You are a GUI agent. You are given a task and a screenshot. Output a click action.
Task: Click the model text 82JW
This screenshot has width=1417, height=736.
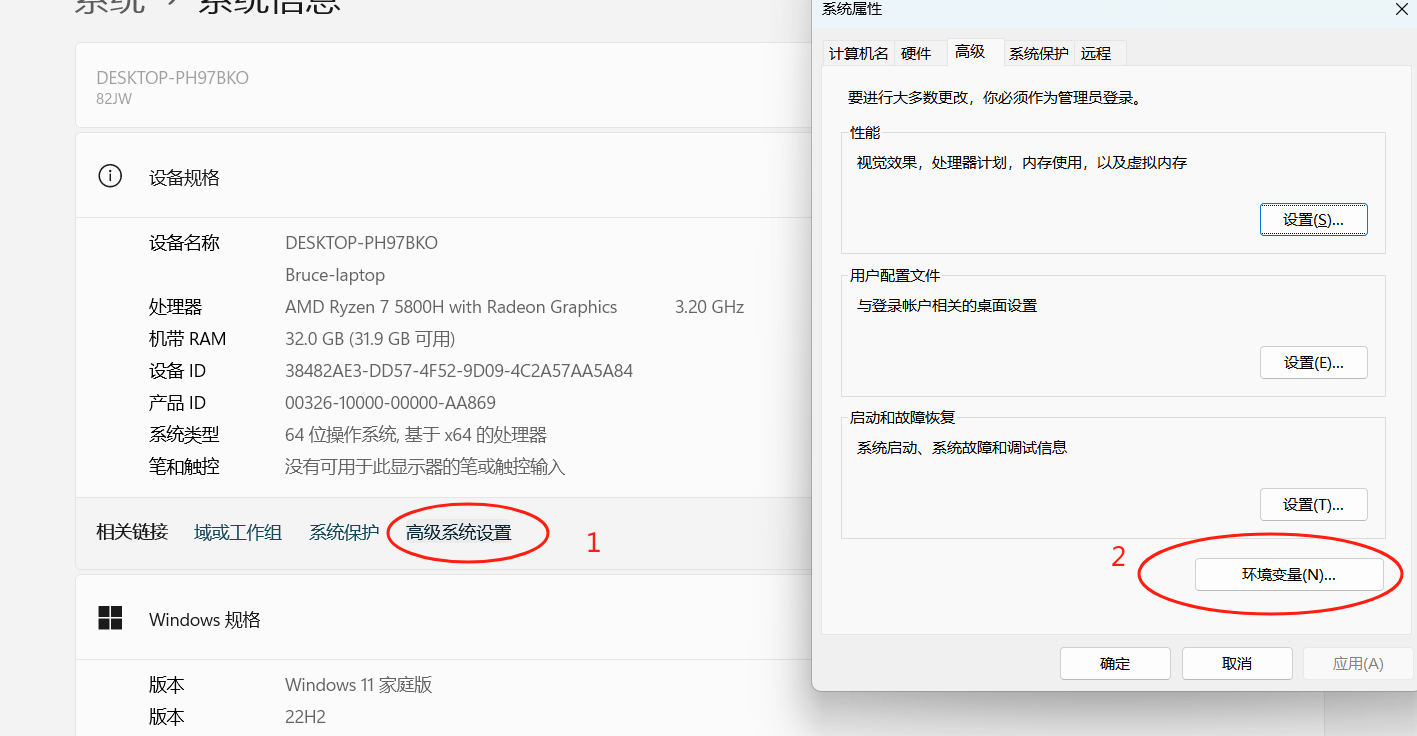tap(114, 99)
